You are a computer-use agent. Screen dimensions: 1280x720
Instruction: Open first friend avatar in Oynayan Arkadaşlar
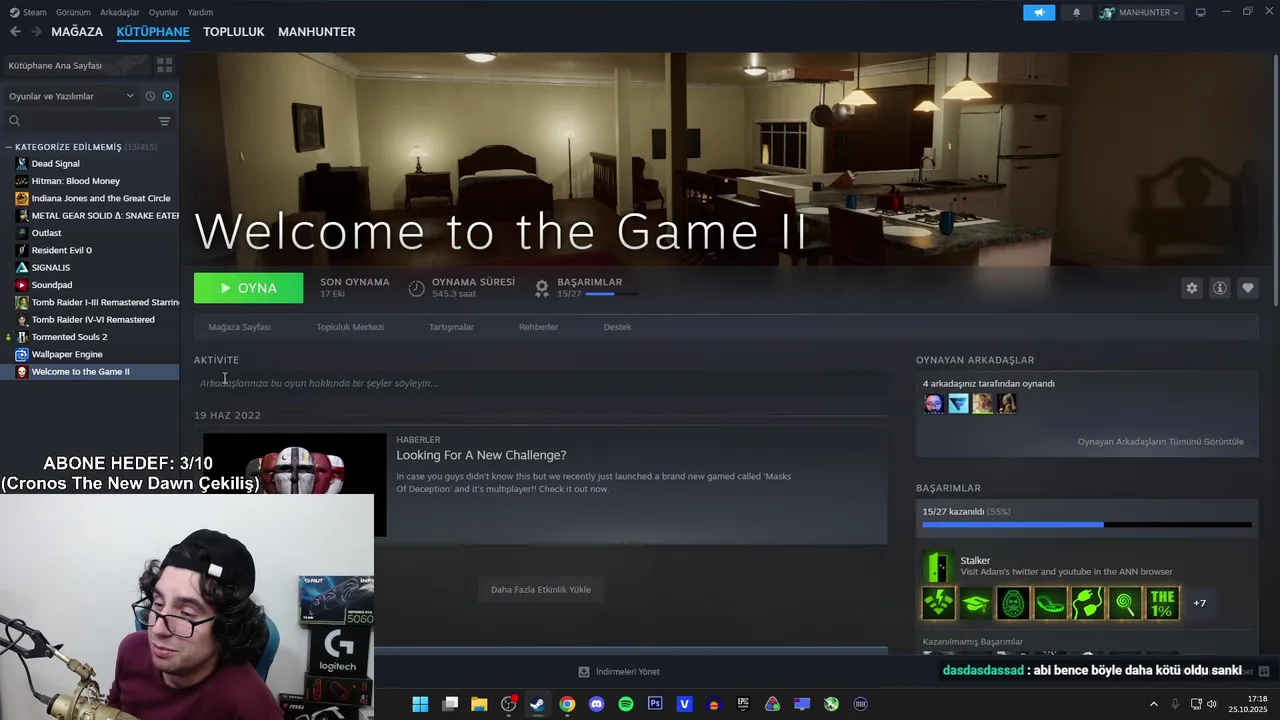[933, 403]
